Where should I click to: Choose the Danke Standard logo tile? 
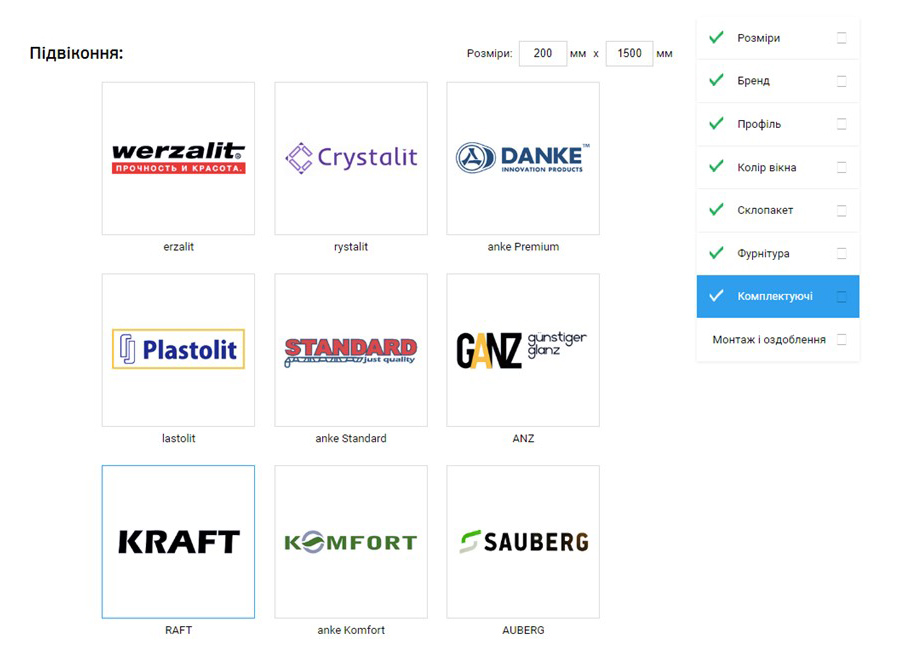(x=351, y=350)
